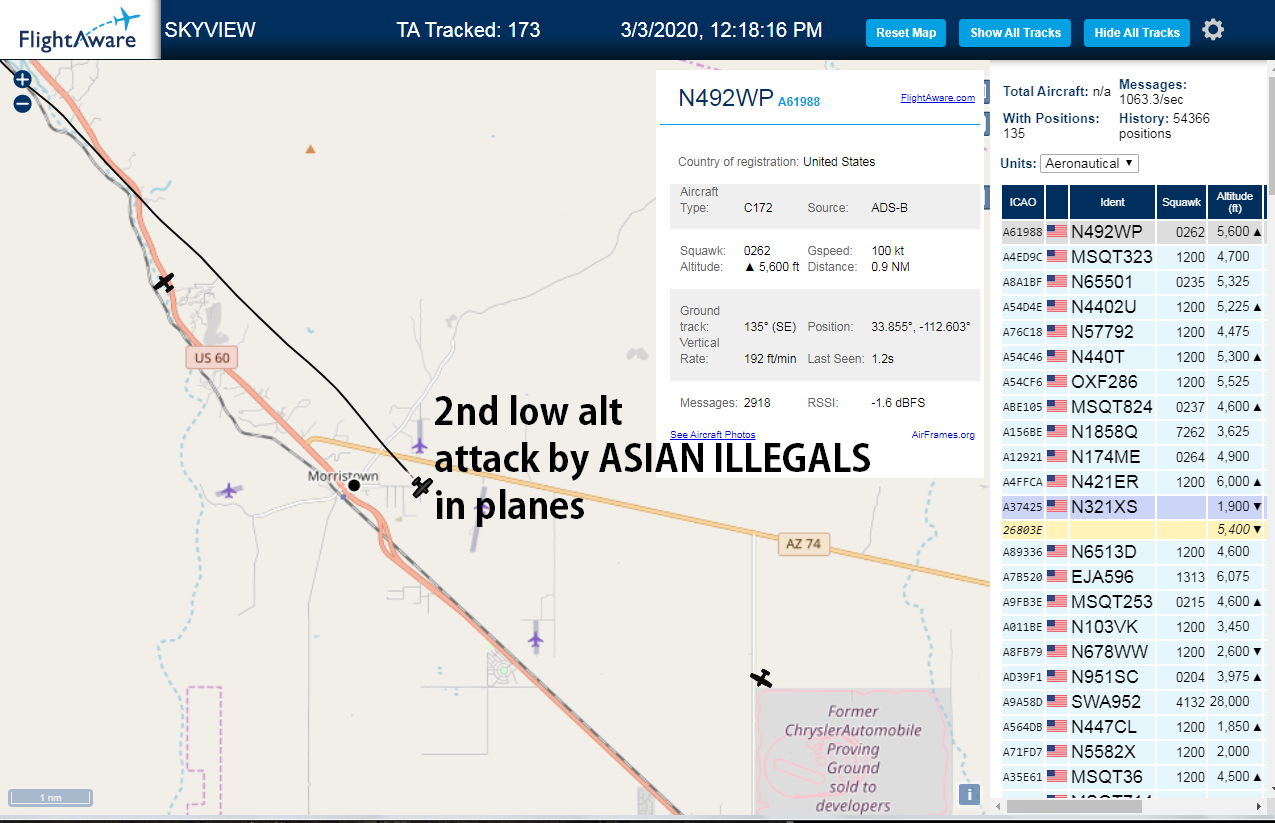Click the Morristown town marker dot
The image size is (1275, 823).
353,485
